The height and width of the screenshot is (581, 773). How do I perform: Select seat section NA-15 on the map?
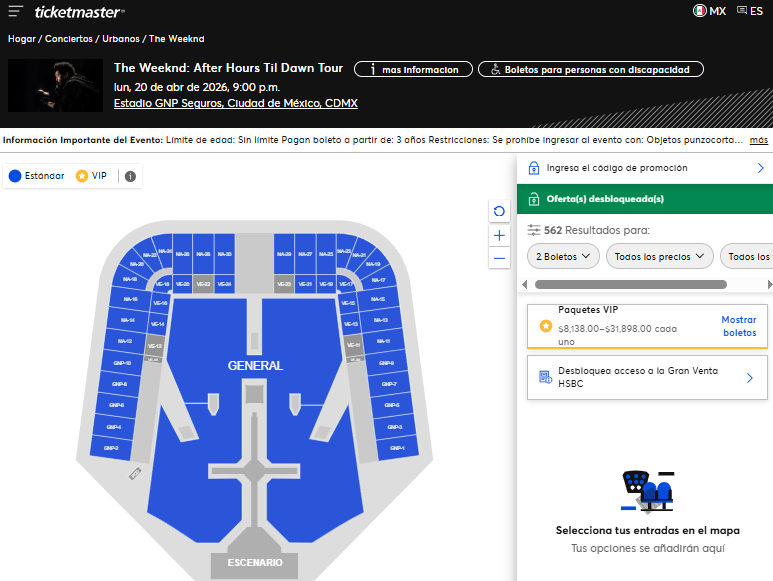pyautogui.click(x=378, y=299)
